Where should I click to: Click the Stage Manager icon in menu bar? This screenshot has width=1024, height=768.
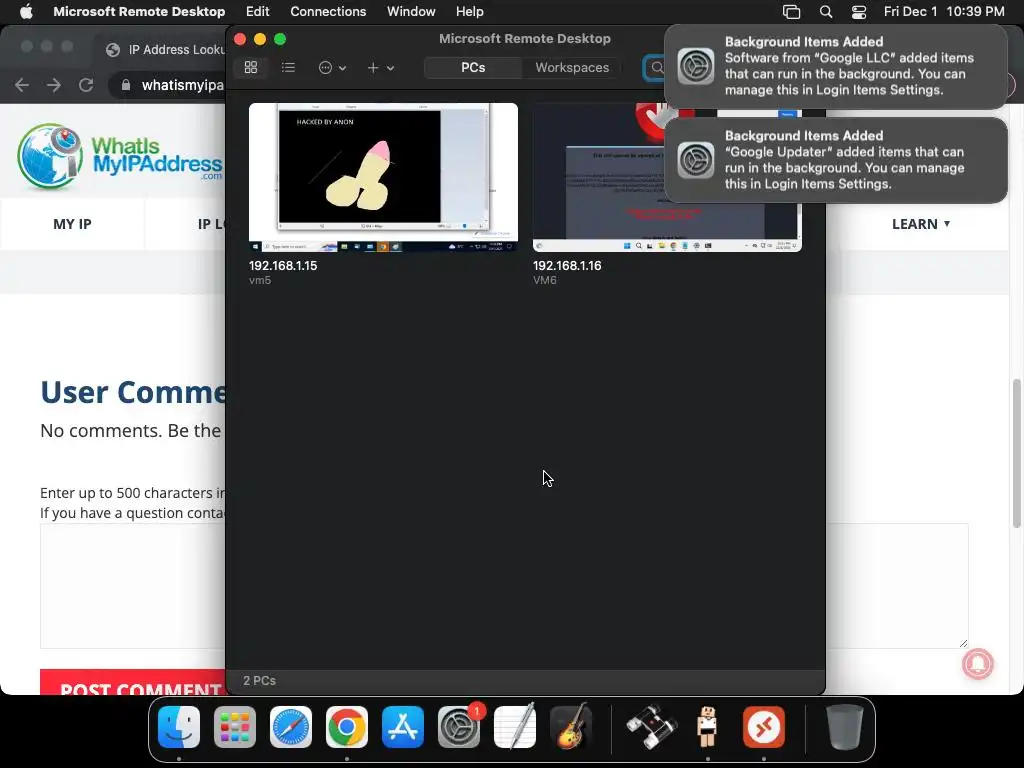(x=792, y=12)
